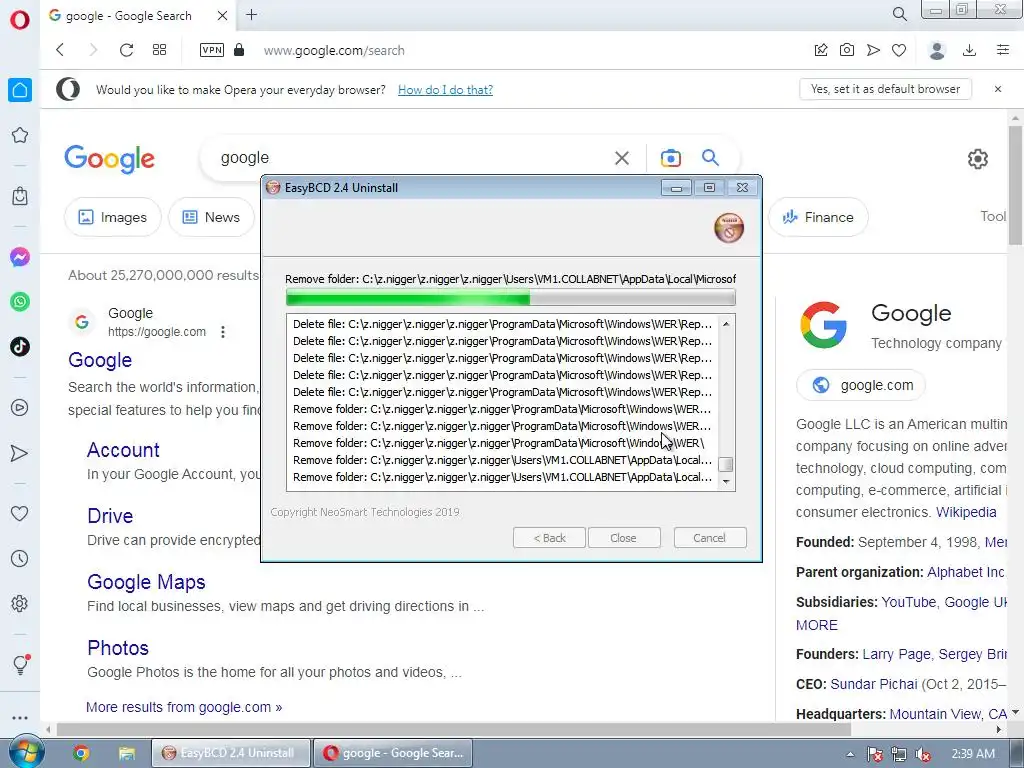The width and height of the screenshot is (1024, 768).
Task: Open bookmarks star in Opera sidebar
Action: (20, 135)
